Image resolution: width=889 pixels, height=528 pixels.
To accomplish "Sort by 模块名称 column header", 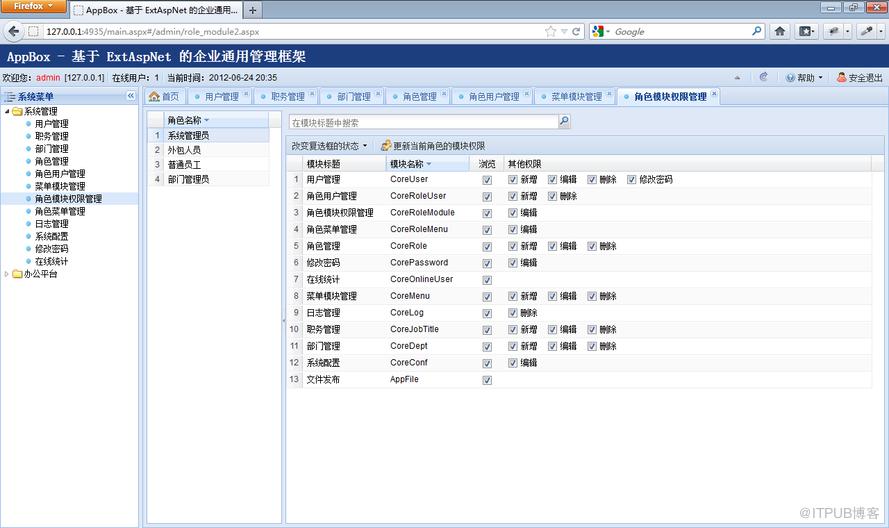I will [428, 164].
